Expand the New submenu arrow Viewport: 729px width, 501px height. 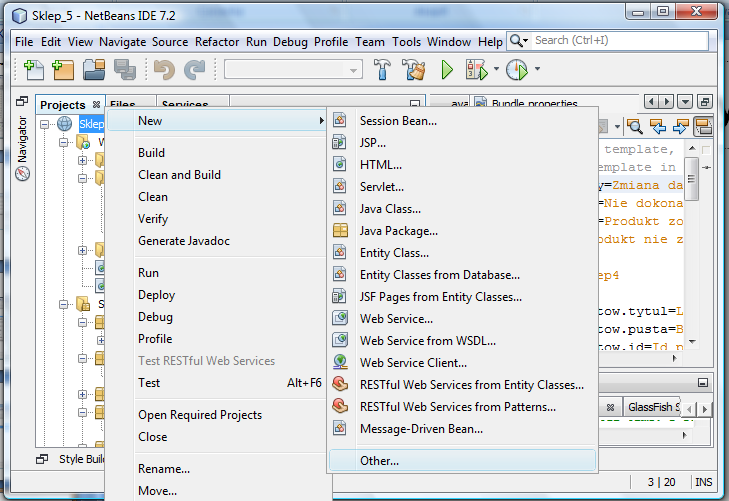321,121
